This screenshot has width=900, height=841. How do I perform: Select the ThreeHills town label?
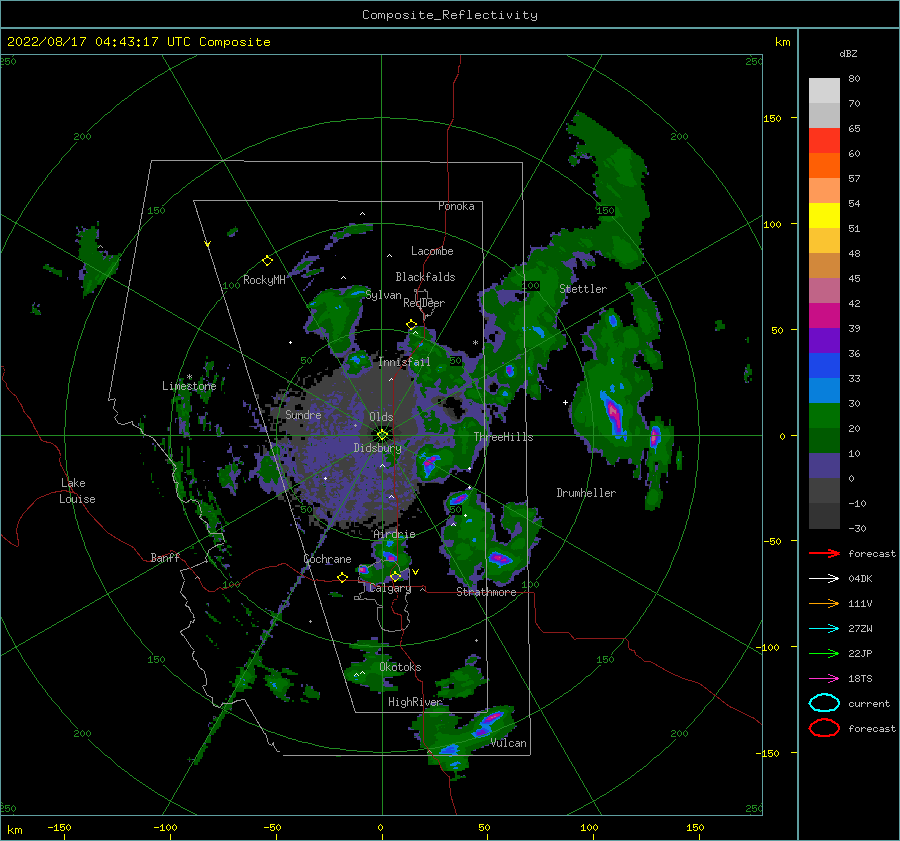(x=503, y=437)
